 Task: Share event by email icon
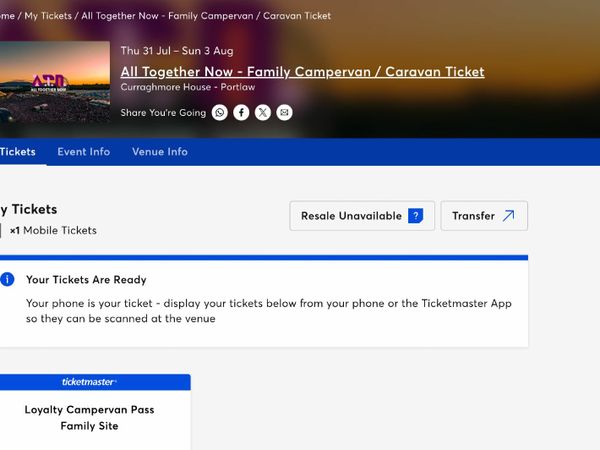[x=284, y=112]
